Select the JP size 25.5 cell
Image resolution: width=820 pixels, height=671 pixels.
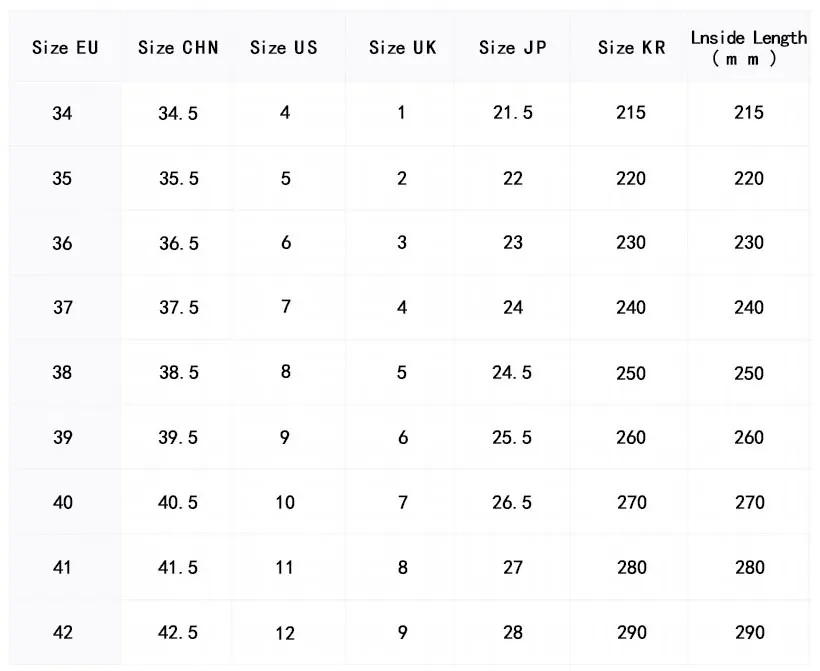(x=512, y=437)
